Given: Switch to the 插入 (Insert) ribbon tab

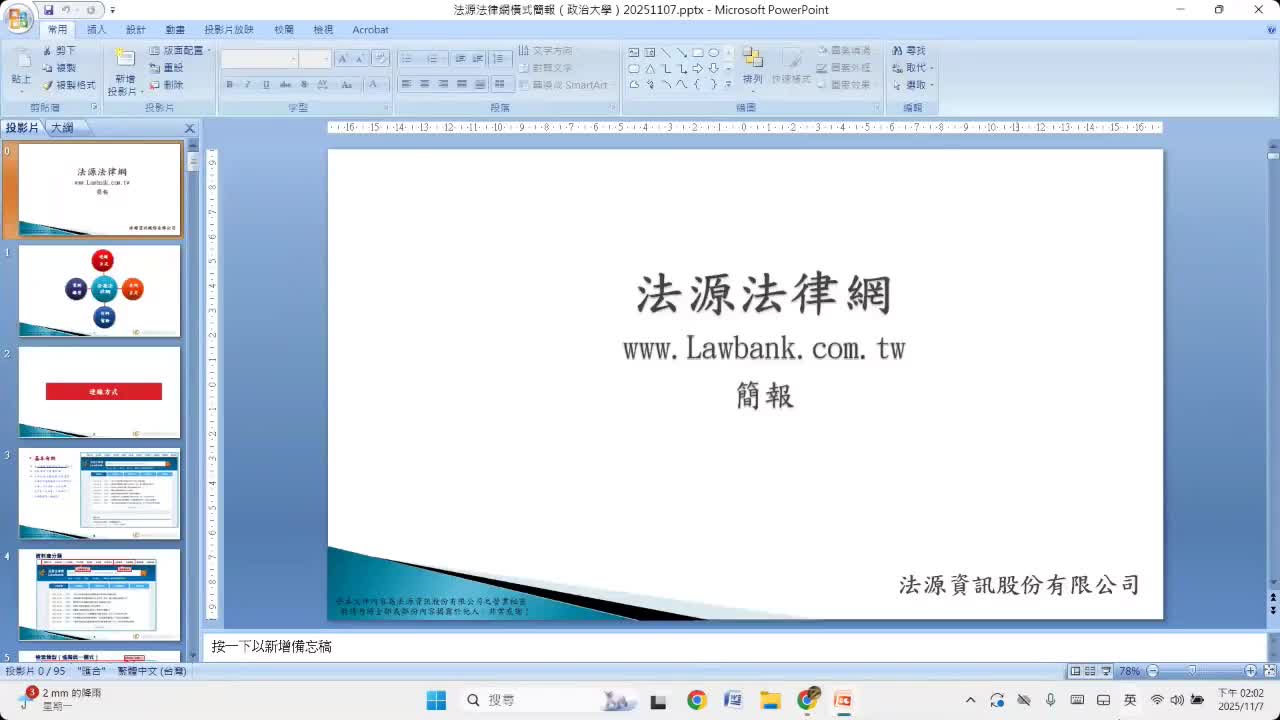Looking at the screenshot, I should [95, 29].
